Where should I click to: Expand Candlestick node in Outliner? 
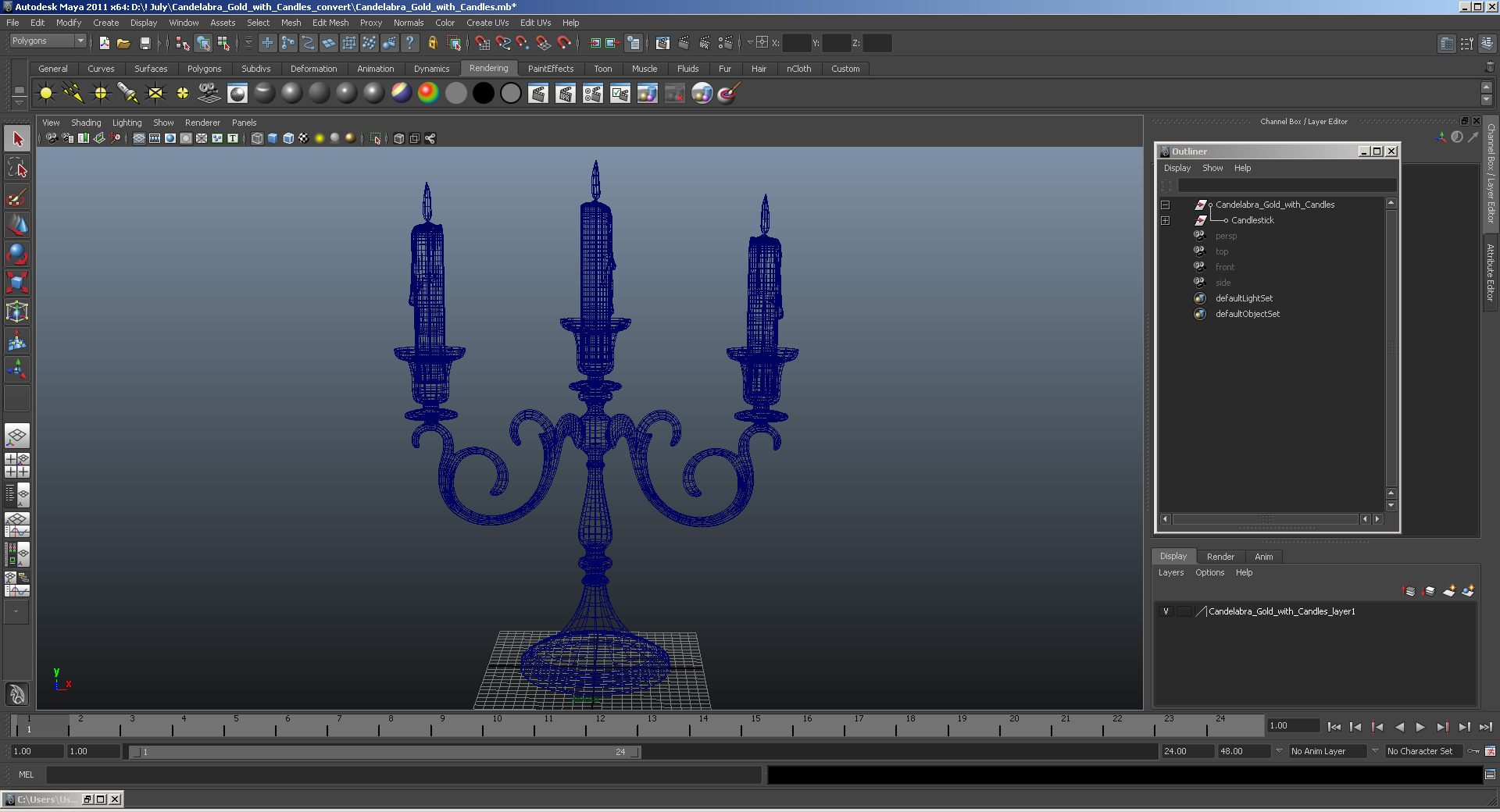[1165, 220]
